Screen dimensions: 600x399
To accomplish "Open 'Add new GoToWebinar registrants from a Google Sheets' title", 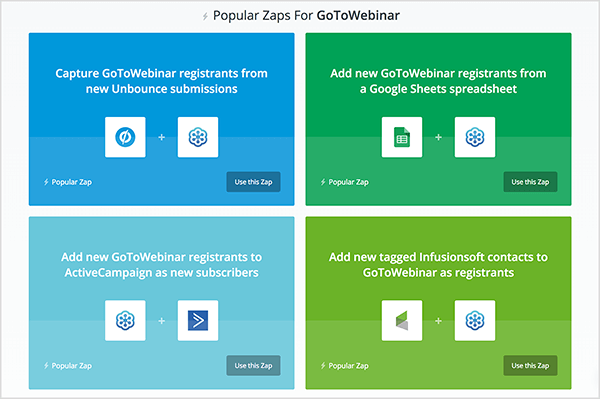I will (x=438, y=81).
